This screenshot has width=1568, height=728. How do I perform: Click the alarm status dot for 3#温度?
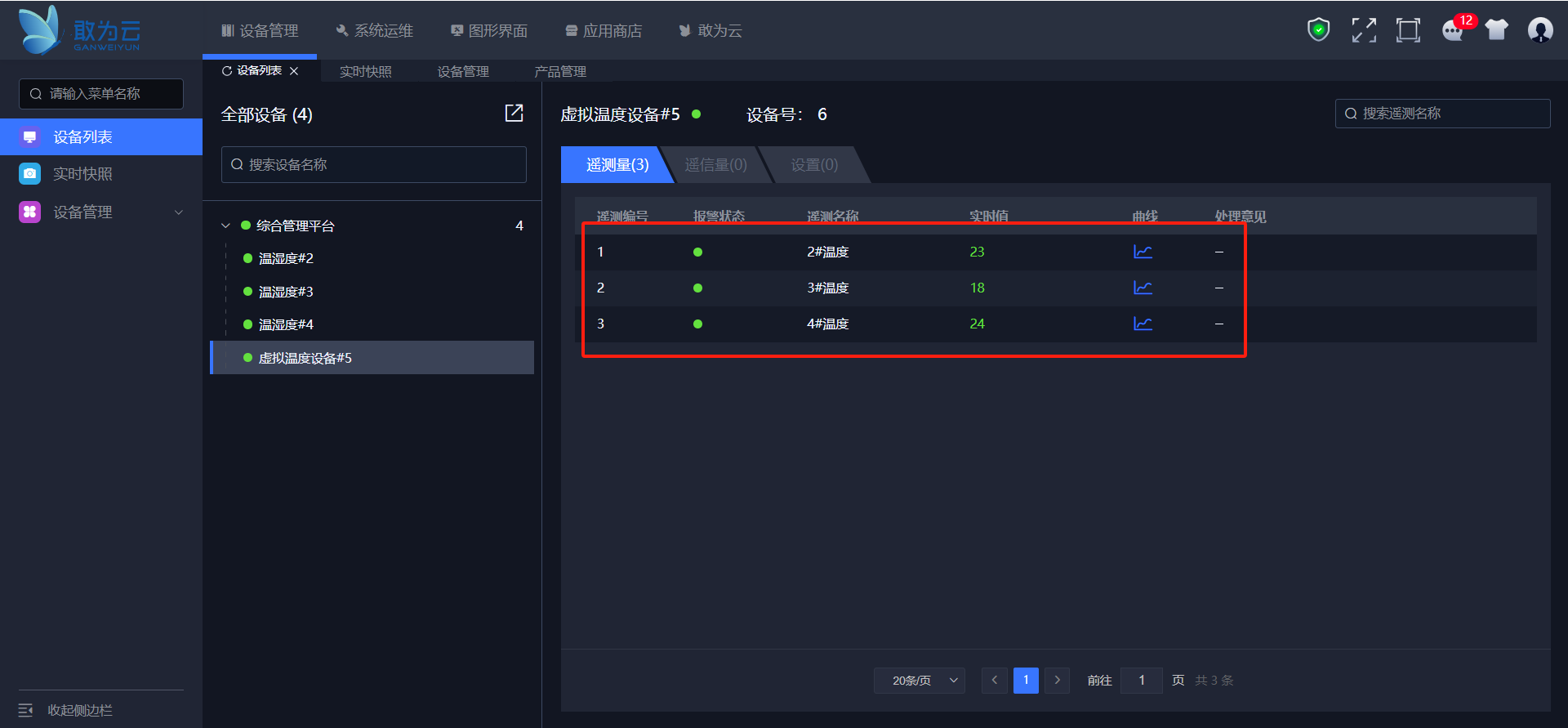tap(697, 288)
